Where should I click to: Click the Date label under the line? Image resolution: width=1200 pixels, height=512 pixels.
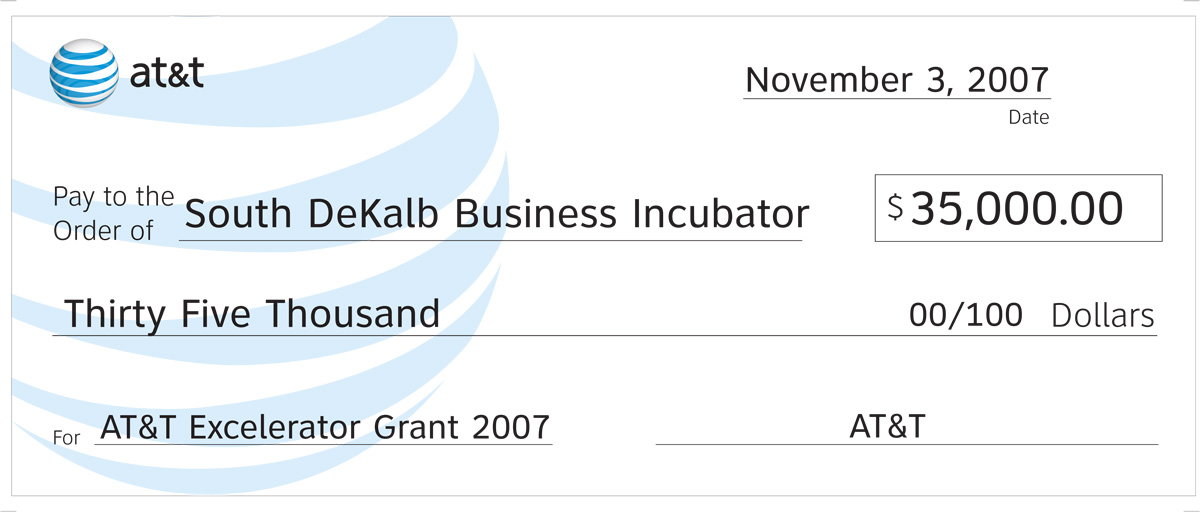(x=1028, y=118)
